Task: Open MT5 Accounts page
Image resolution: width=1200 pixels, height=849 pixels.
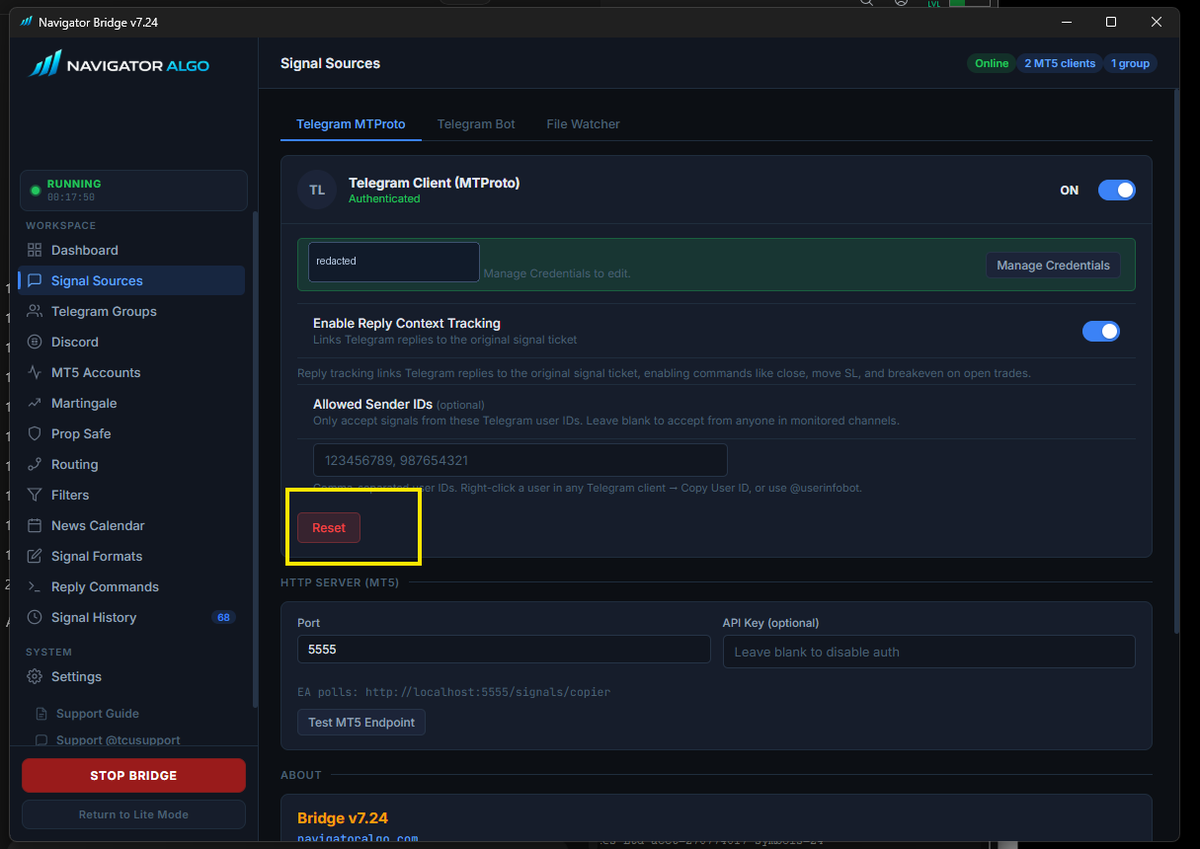Action: pyautogui.click(x=131, y=372)
